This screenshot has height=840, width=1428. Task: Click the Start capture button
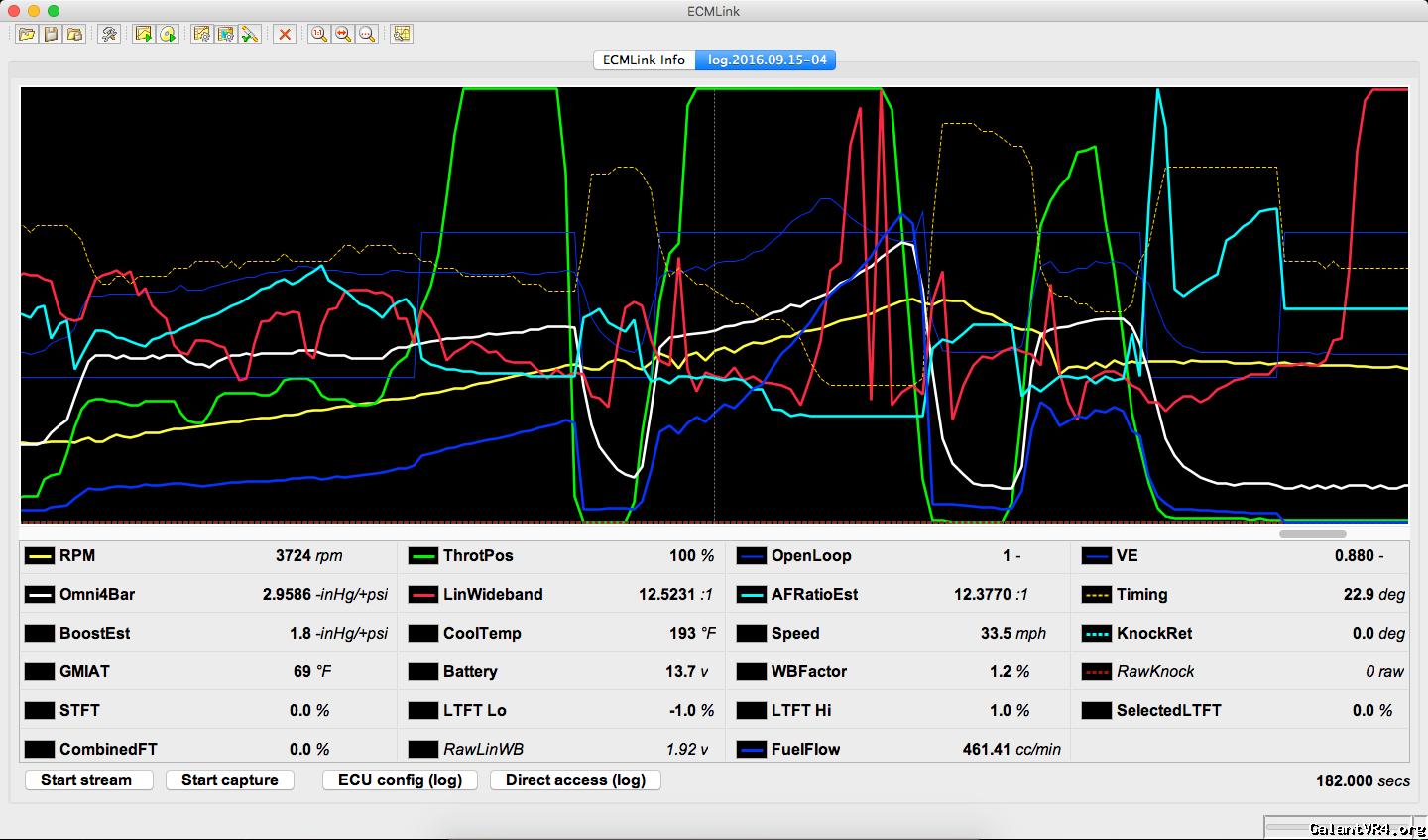tap(230, 780)
